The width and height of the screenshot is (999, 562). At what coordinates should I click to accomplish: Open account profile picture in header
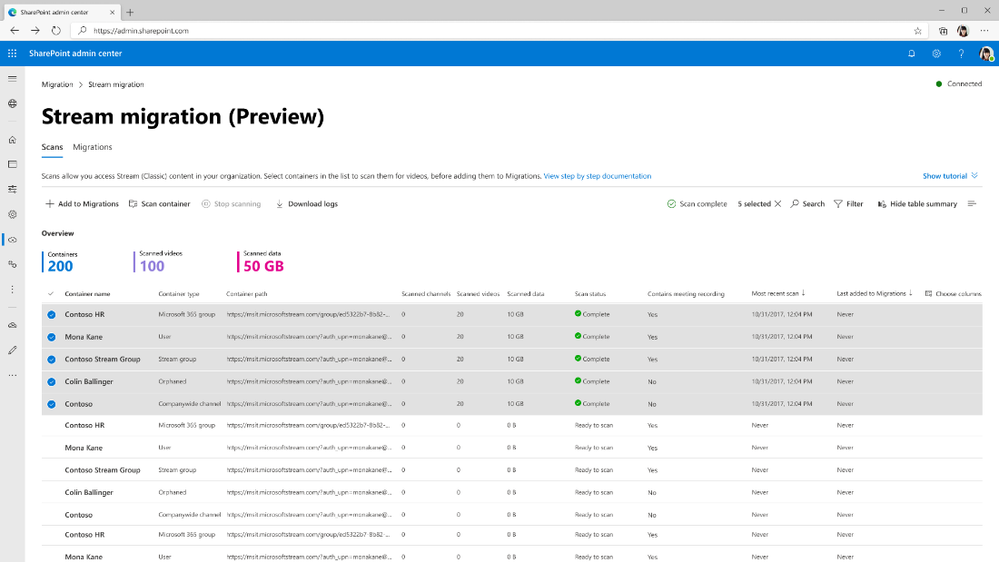tap(986, 54)
